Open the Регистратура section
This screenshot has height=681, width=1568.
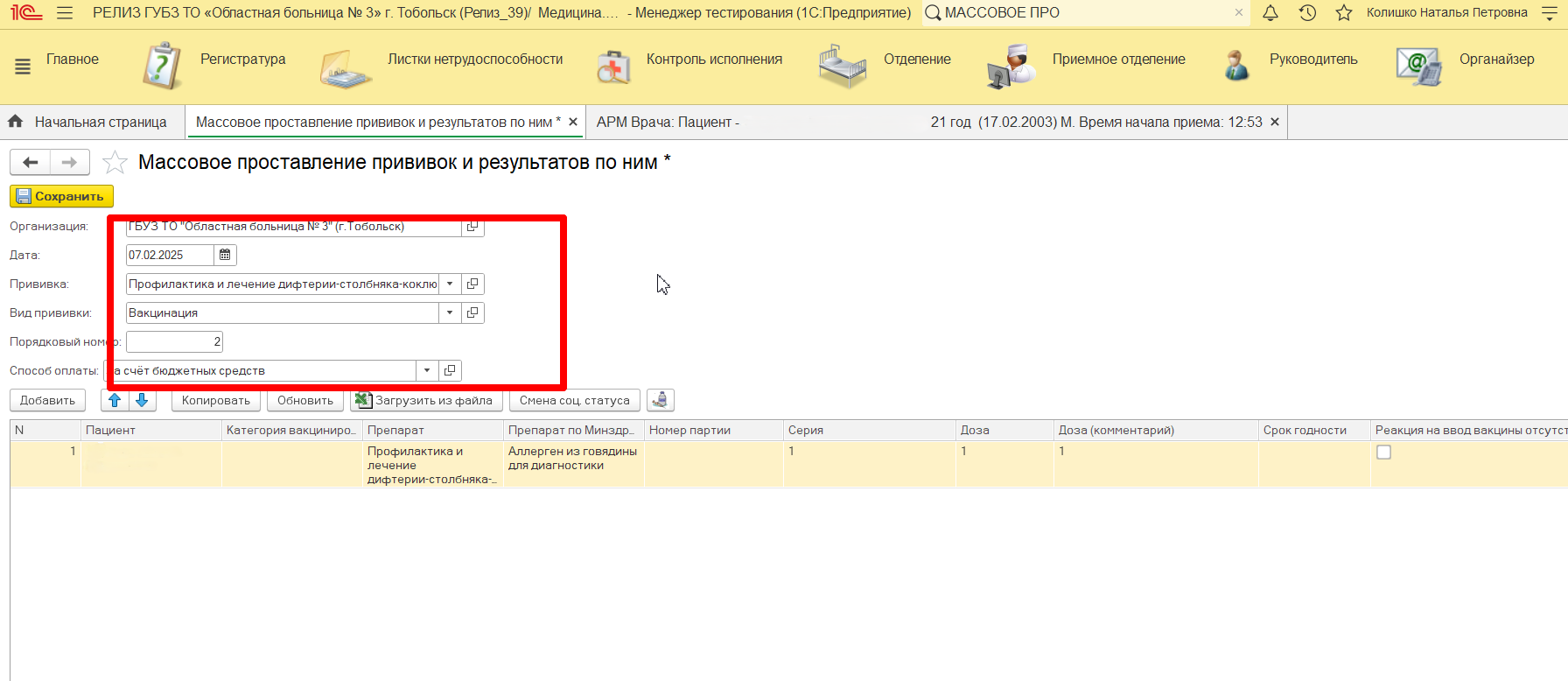[242, 60]
